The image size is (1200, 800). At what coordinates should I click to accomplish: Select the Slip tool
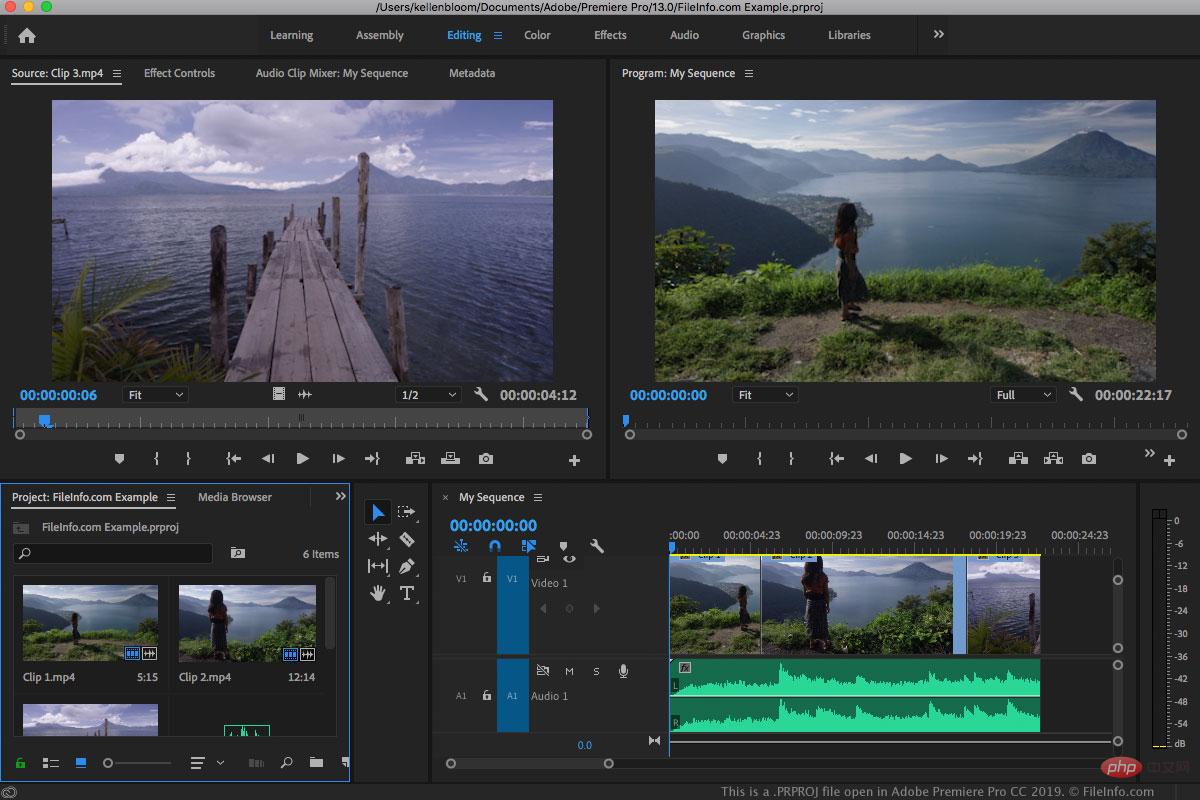point(378,566)
